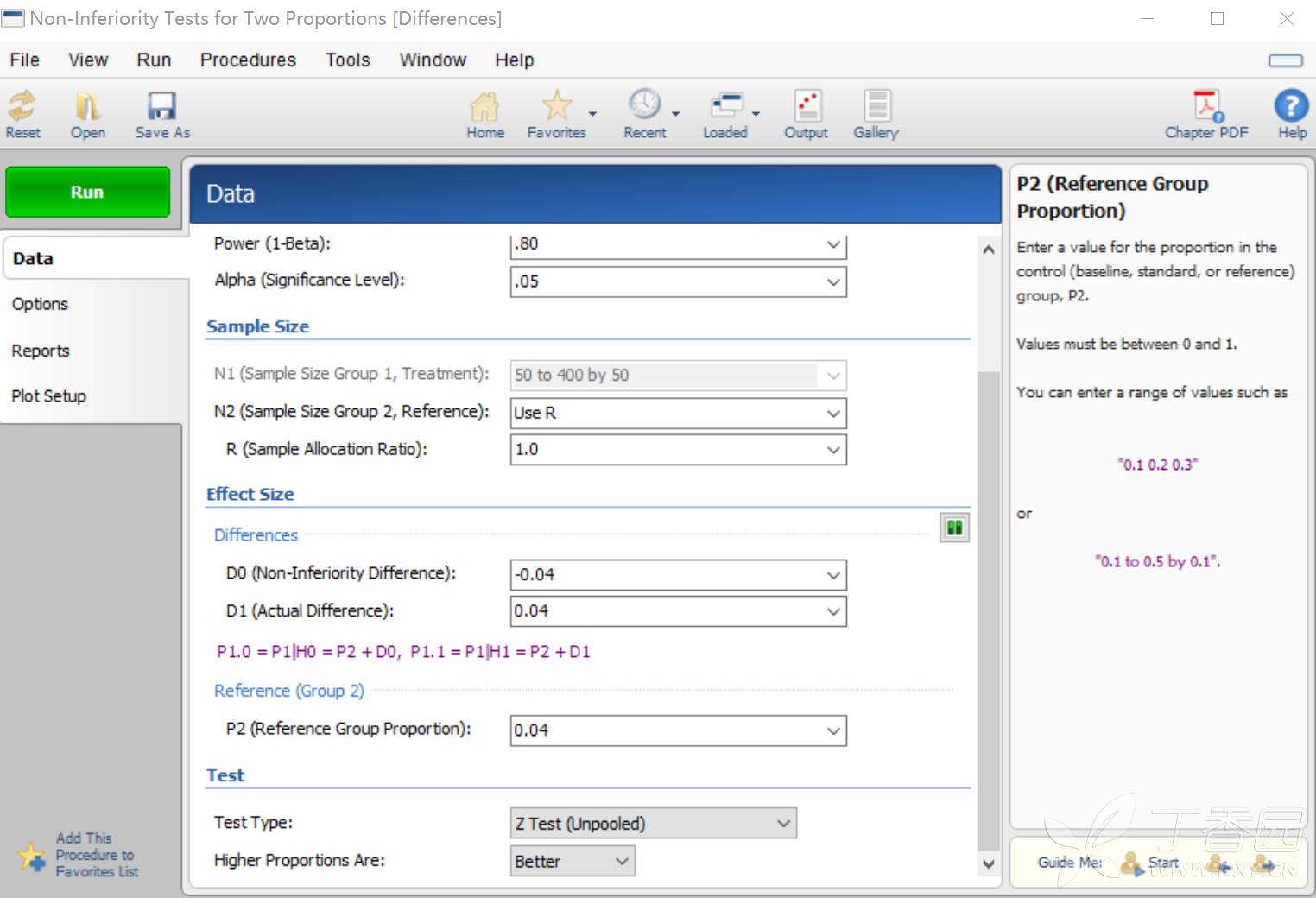
Task: Open the Alpha significance level dropdown arrow
Action: coord(832,282)
